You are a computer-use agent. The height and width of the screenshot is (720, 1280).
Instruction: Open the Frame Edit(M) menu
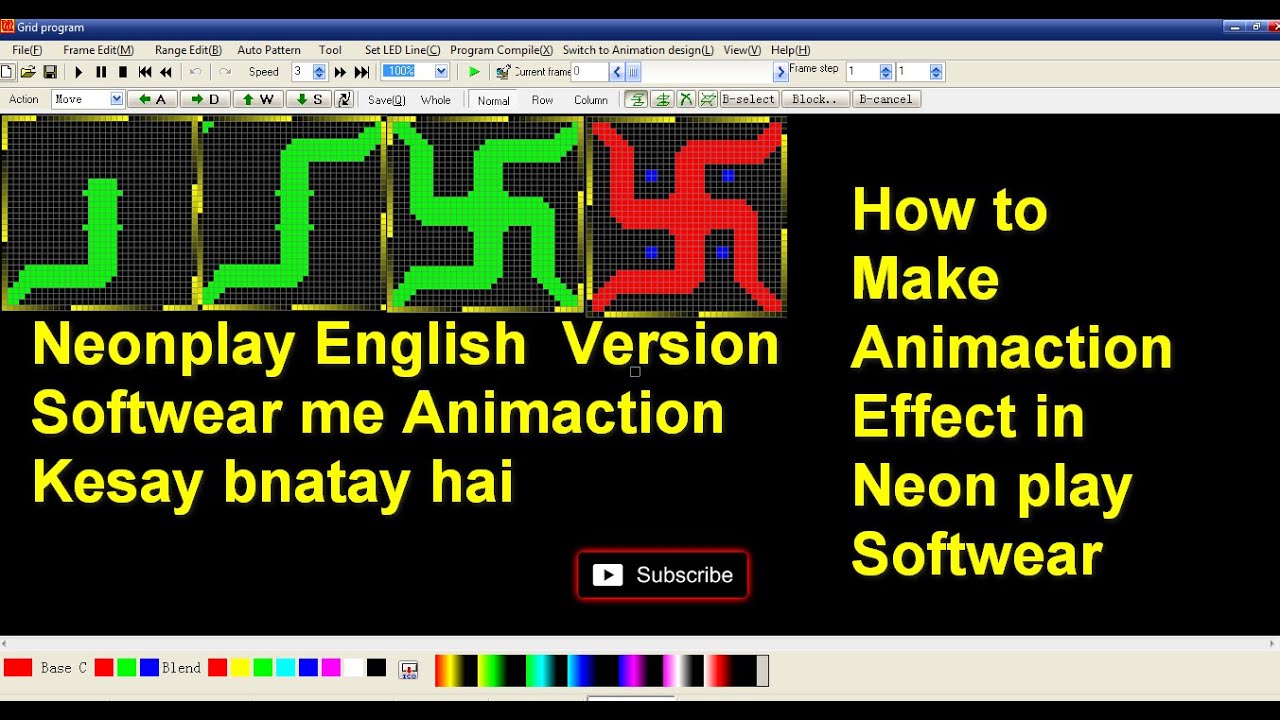point(98,50)
